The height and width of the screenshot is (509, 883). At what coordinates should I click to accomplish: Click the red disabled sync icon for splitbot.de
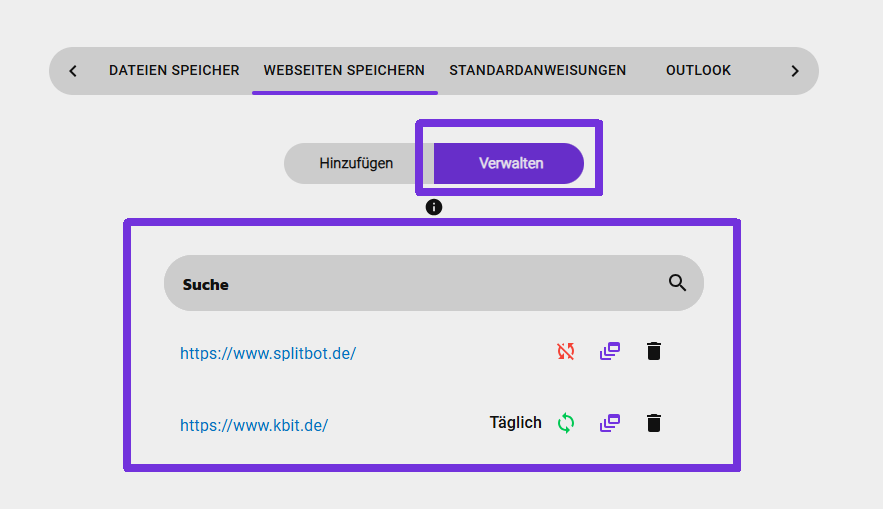pyautogui.click(x=566, y=351)
